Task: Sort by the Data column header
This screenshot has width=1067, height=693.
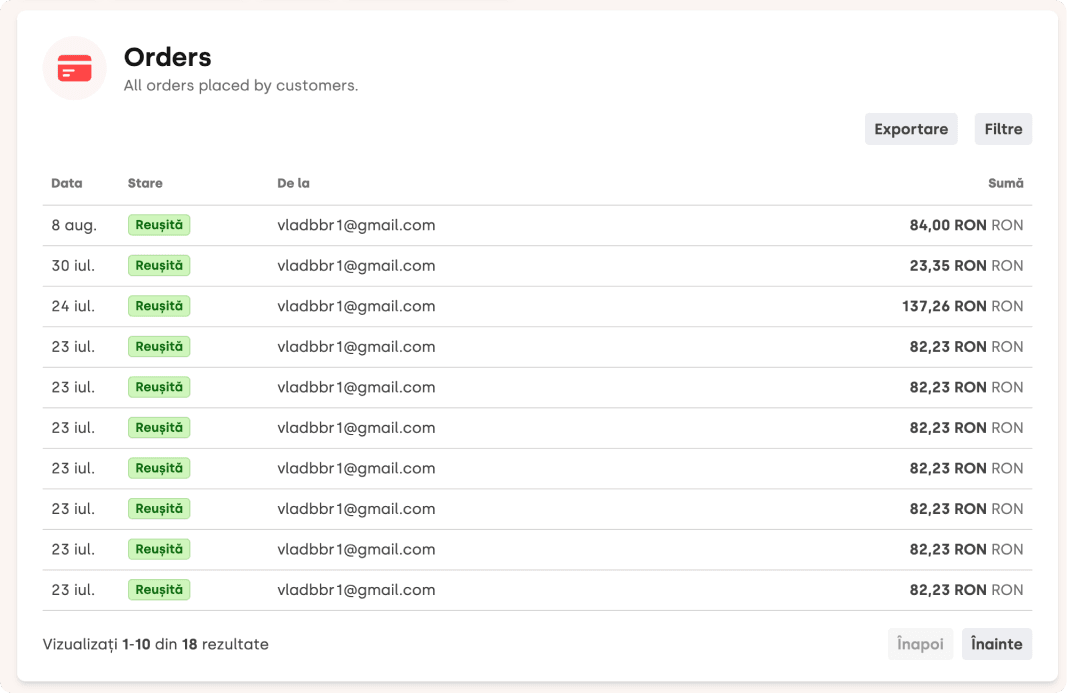Action: point(67,183)
